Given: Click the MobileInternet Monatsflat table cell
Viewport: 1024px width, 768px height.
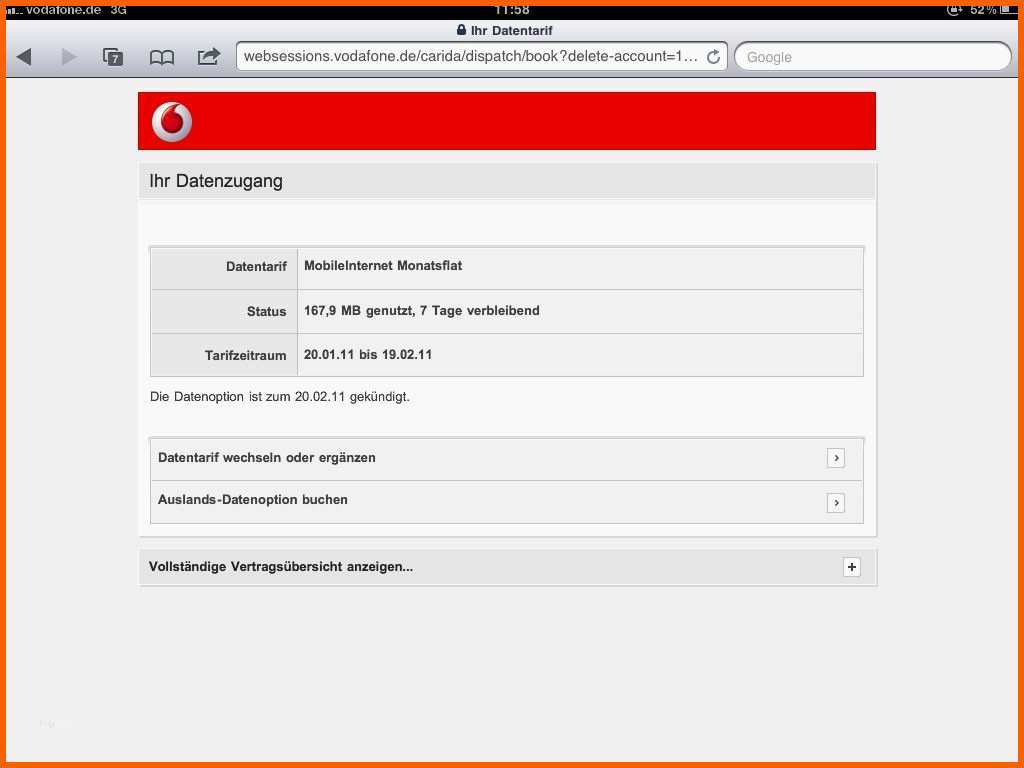Looking at the screenshot, I should 383,266.
